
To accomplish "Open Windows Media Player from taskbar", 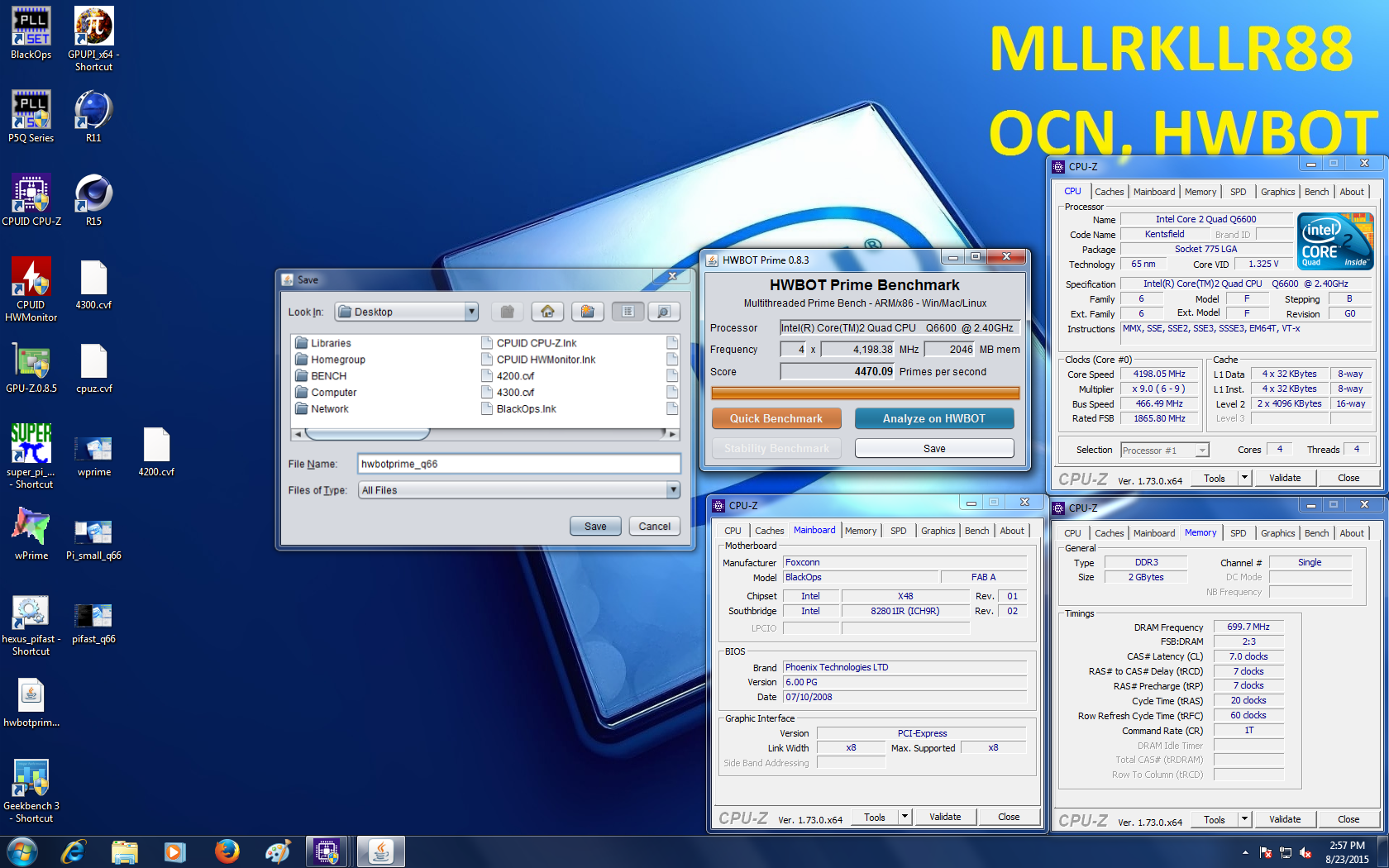I will (x=174, y=851).
